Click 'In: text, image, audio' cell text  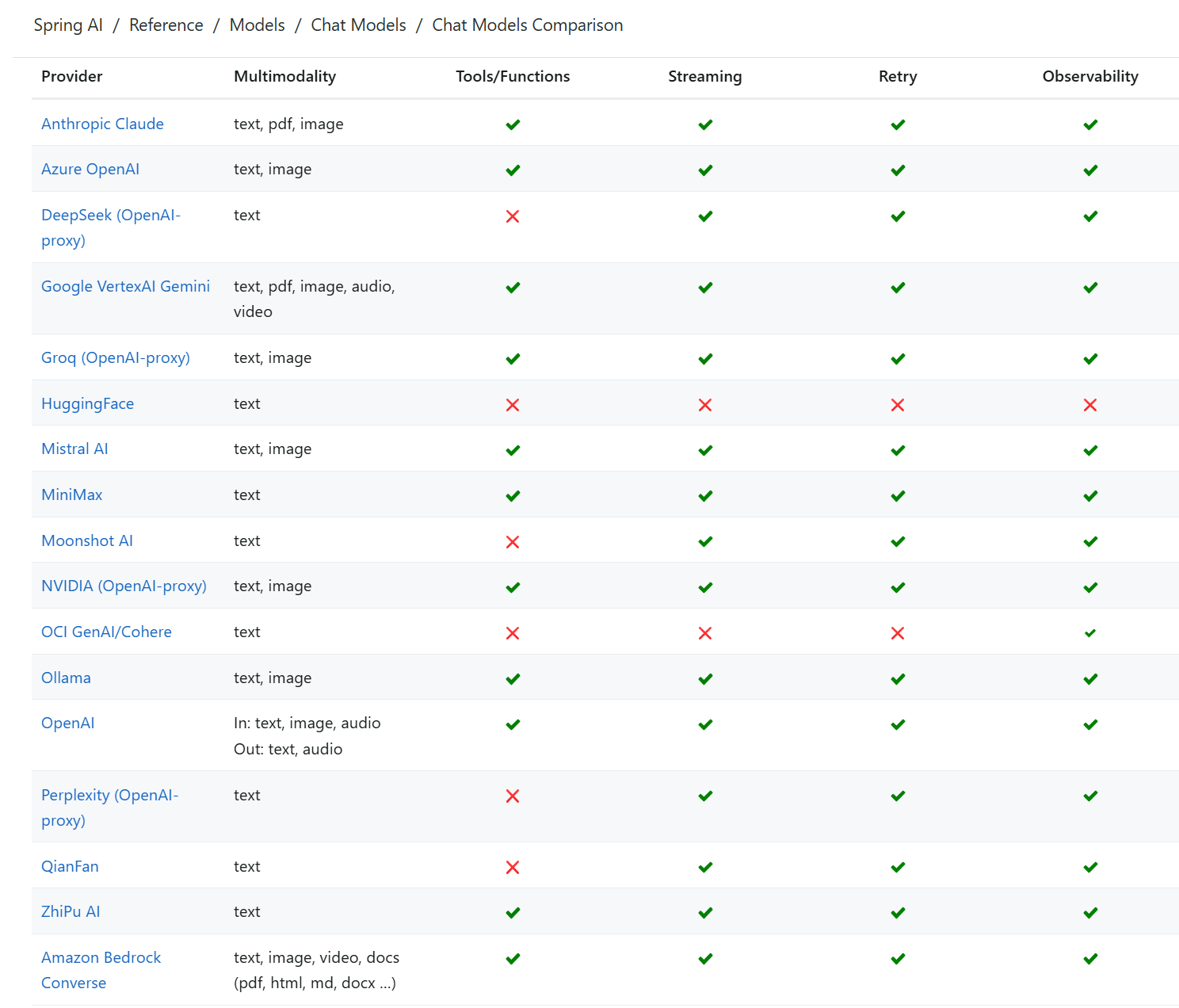click(307, 723)
